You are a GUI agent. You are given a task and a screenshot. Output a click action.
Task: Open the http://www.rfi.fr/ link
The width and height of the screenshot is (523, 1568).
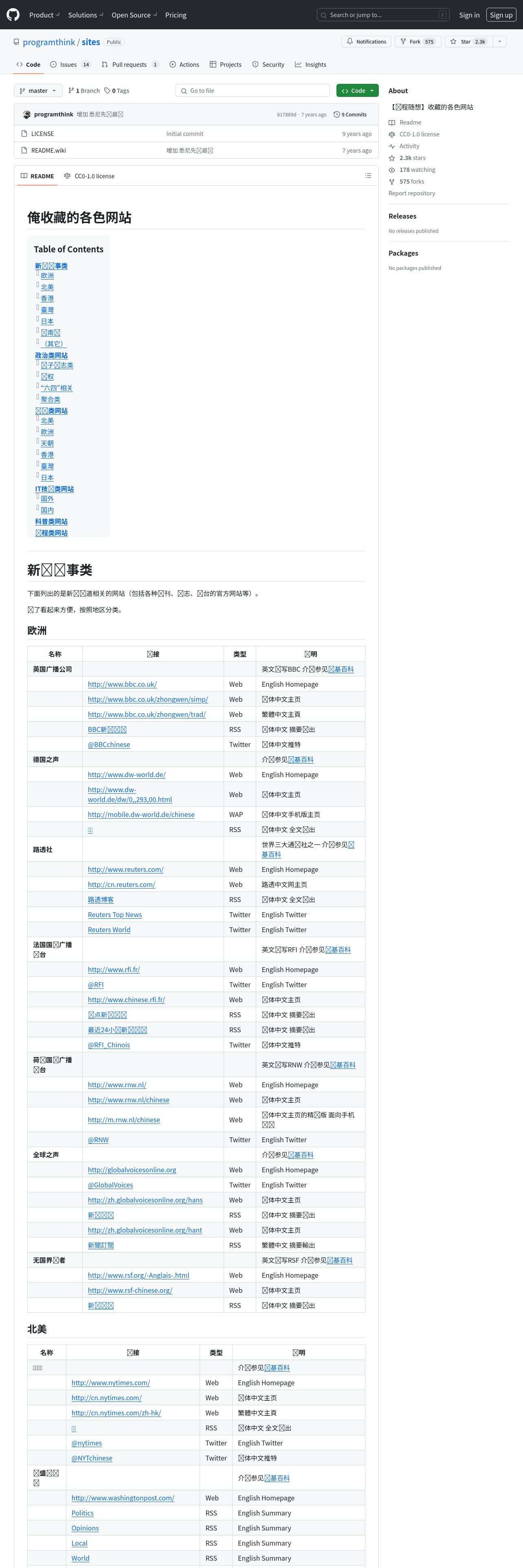[x=114, y=970]
